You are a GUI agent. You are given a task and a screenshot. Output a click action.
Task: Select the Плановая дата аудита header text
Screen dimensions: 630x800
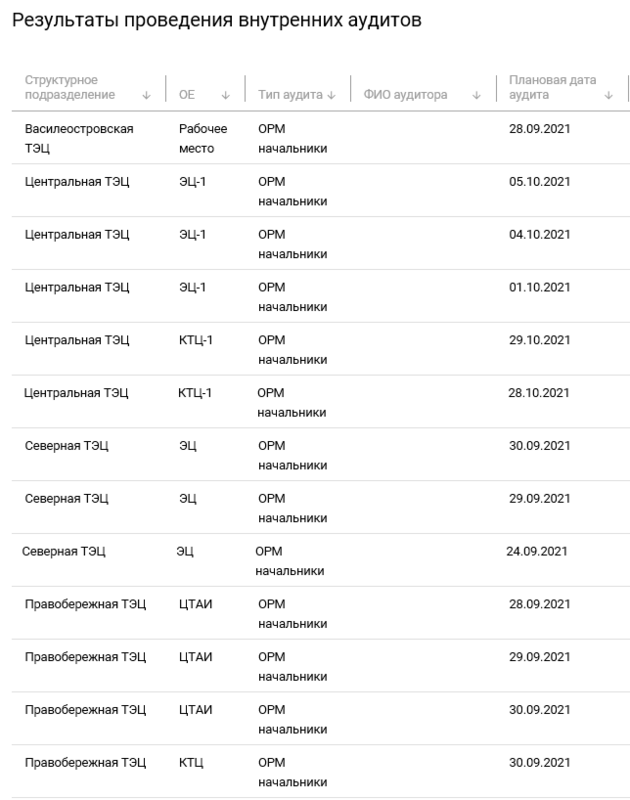coord(552,87)
